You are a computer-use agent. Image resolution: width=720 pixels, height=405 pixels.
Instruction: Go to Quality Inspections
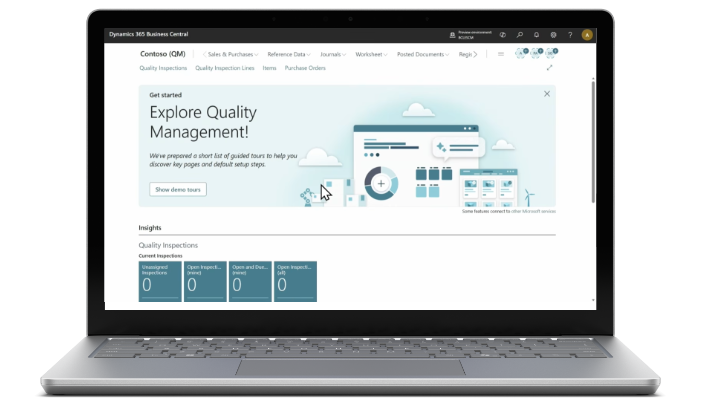163,68
